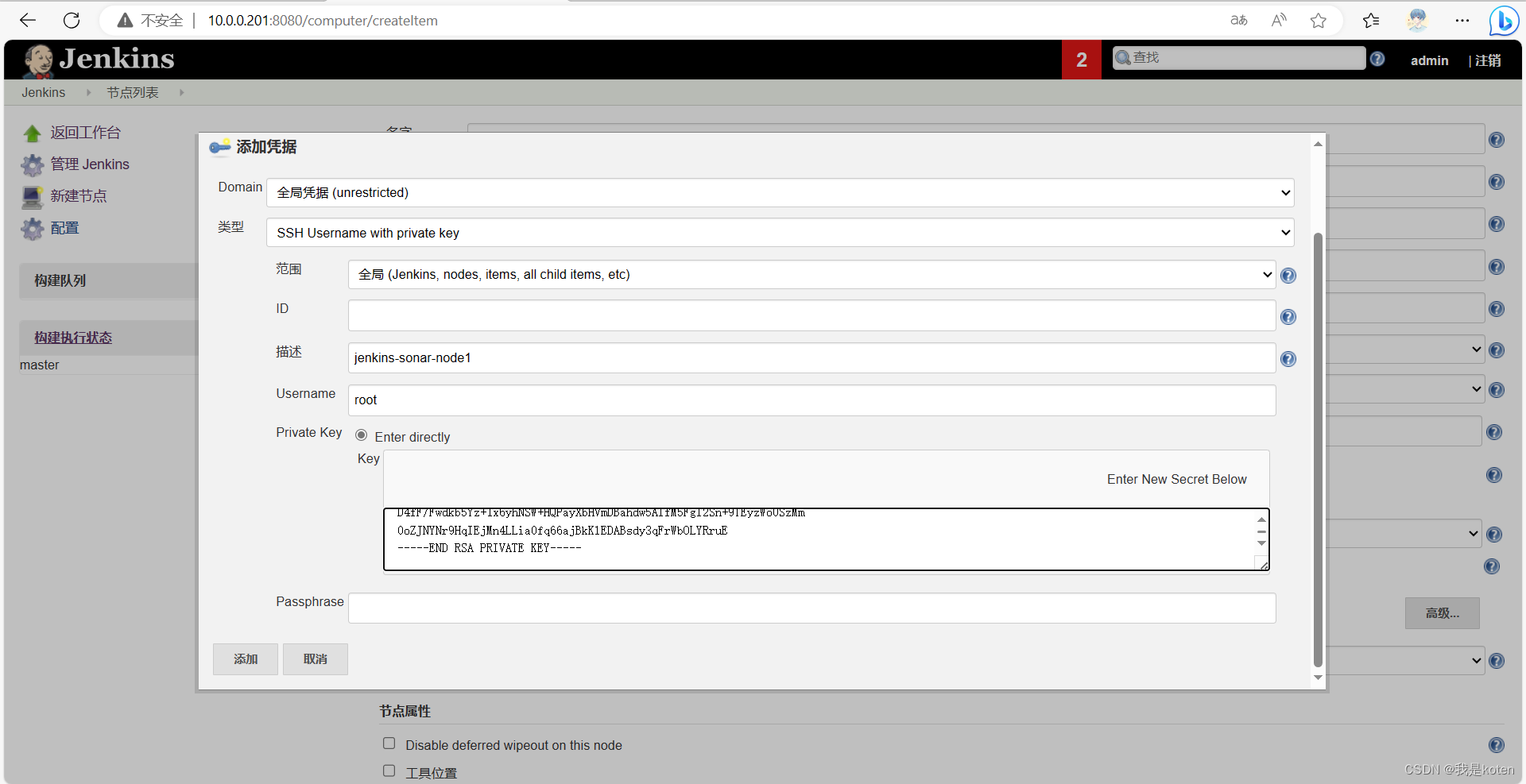Screen dimensions: 1526x784
Task: Click the gear icon for 管理 Jenkins
Action: click(x=32, y=164)
